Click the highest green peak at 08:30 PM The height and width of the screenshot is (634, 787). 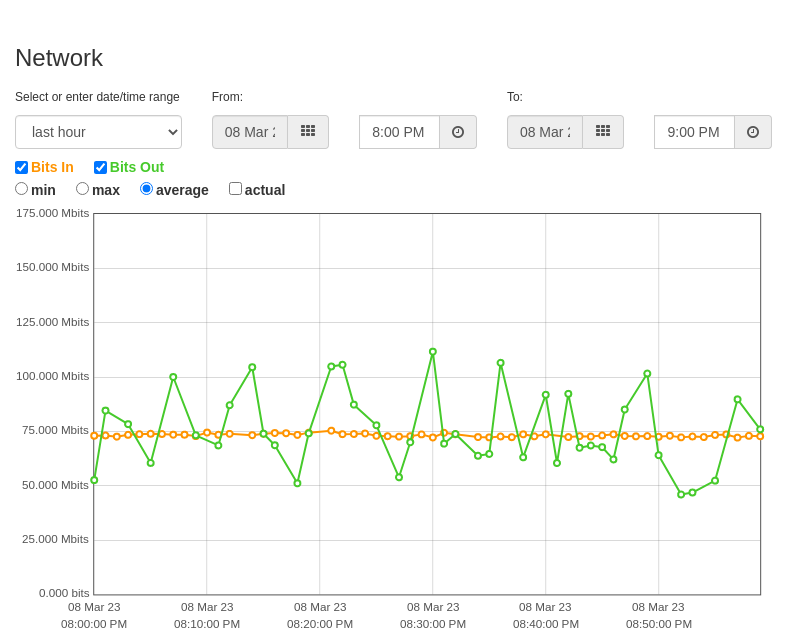(433, 352)
